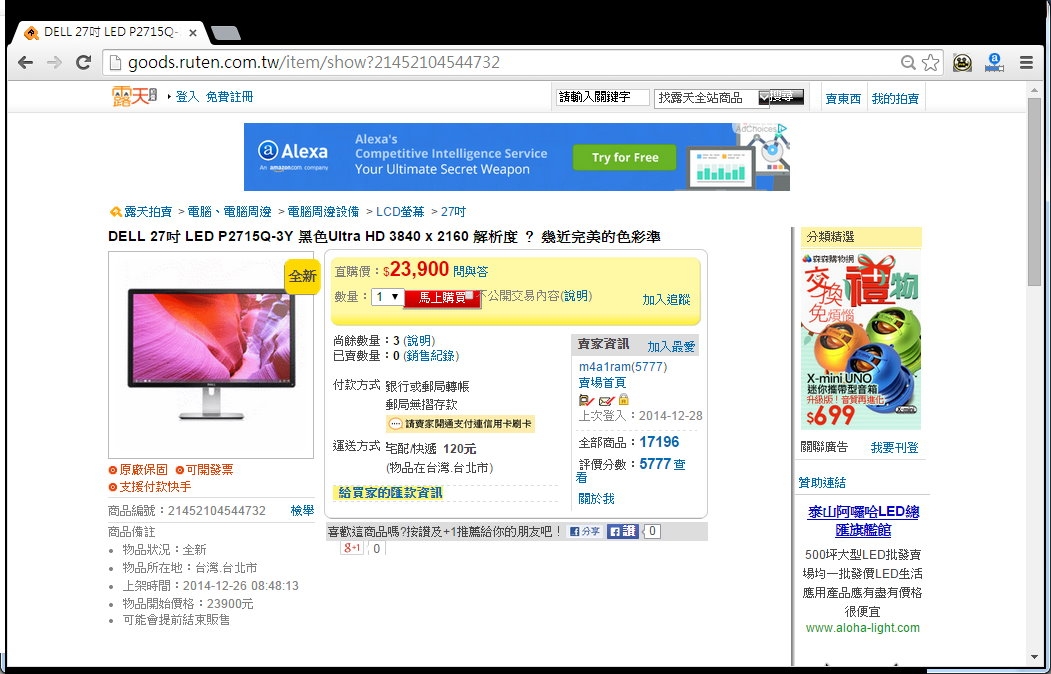Open the 賣場首頁 seller store link

tap(602, 383)
